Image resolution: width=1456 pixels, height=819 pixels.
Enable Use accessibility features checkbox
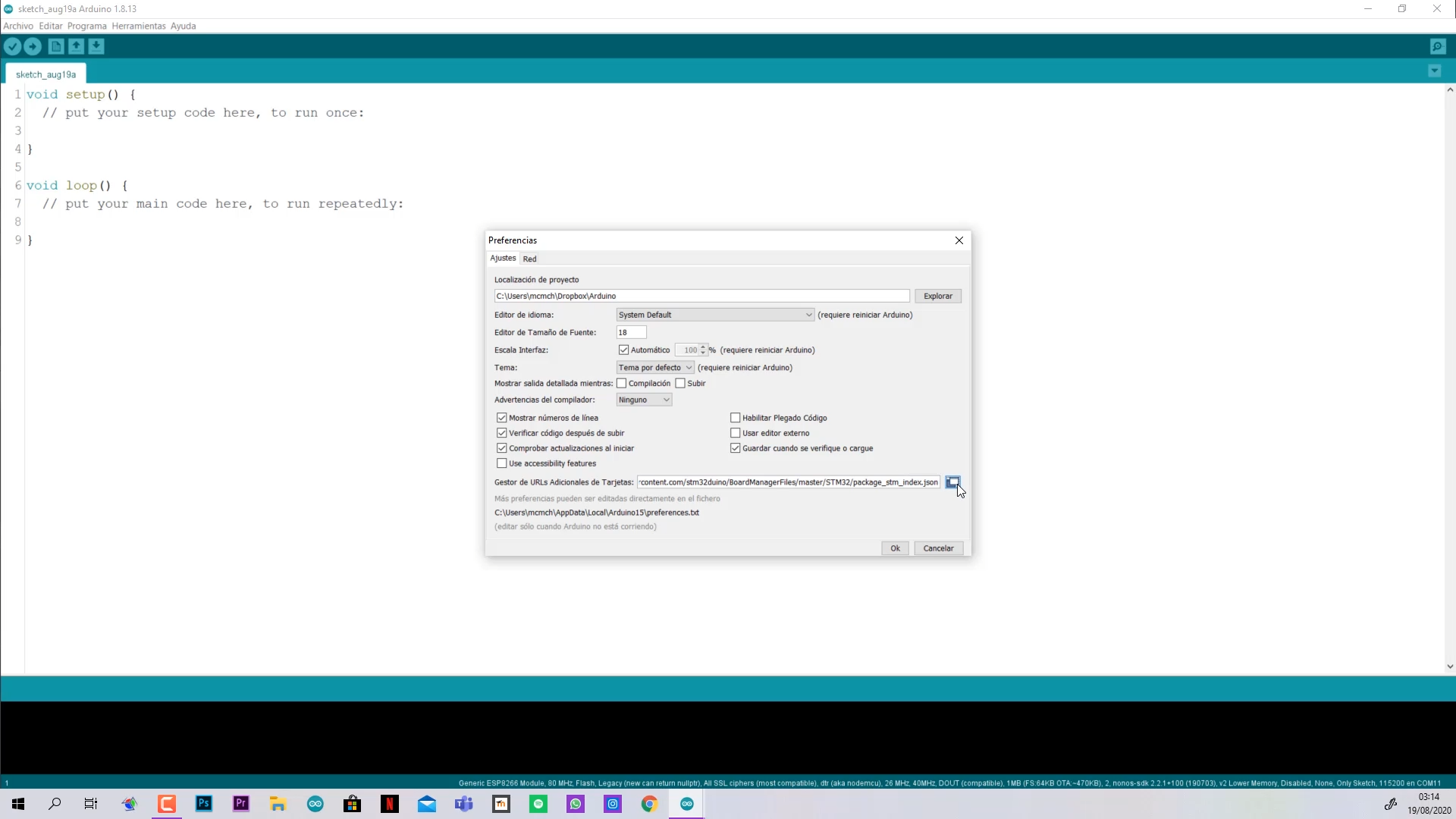pyautogui.click(x=502, y=463)
